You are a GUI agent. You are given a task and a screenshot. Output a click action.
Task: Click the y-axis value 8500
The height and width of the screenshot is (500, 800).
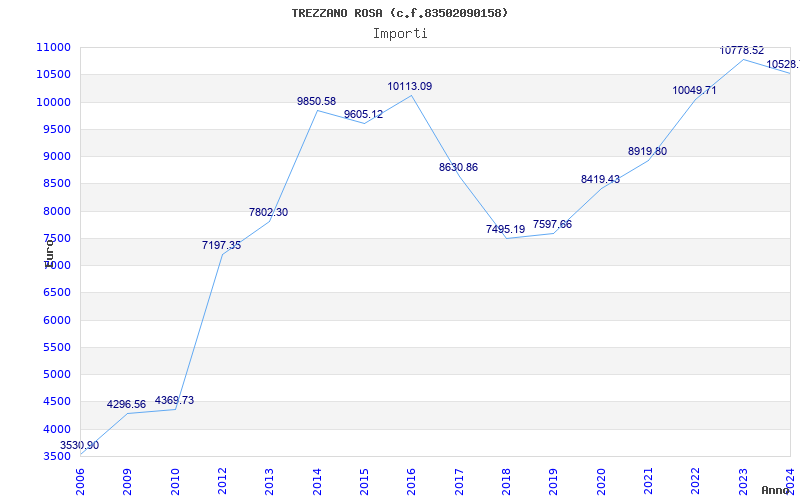[57, 184]
